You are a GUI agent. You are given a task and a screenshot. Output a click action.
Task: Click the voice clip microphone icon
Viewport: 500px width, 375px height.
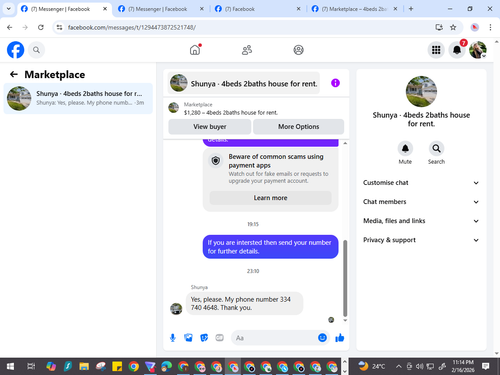coord(173,338)
